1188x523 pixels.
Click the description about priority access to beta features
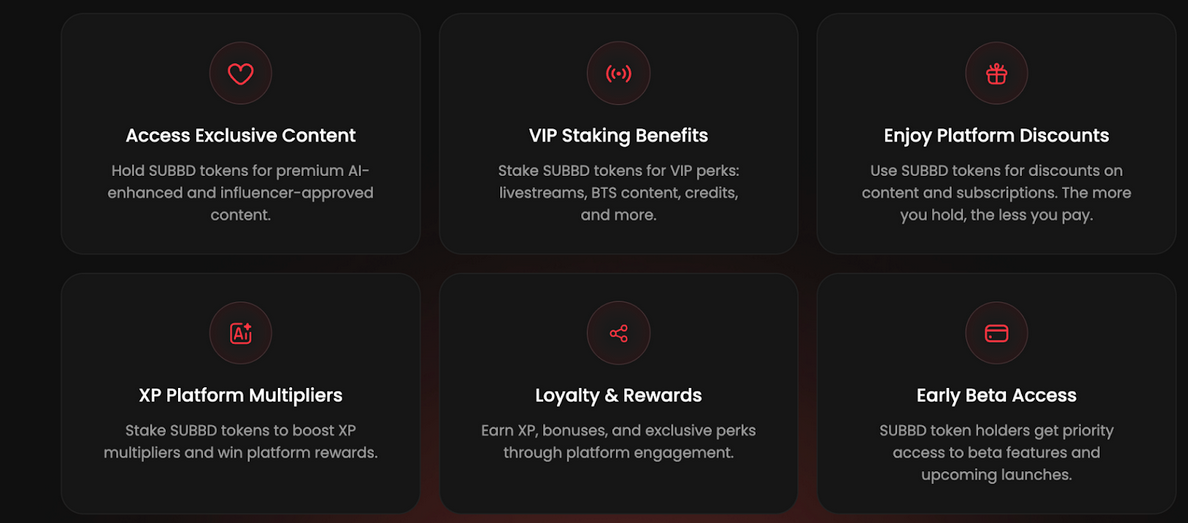click(996, 452)
